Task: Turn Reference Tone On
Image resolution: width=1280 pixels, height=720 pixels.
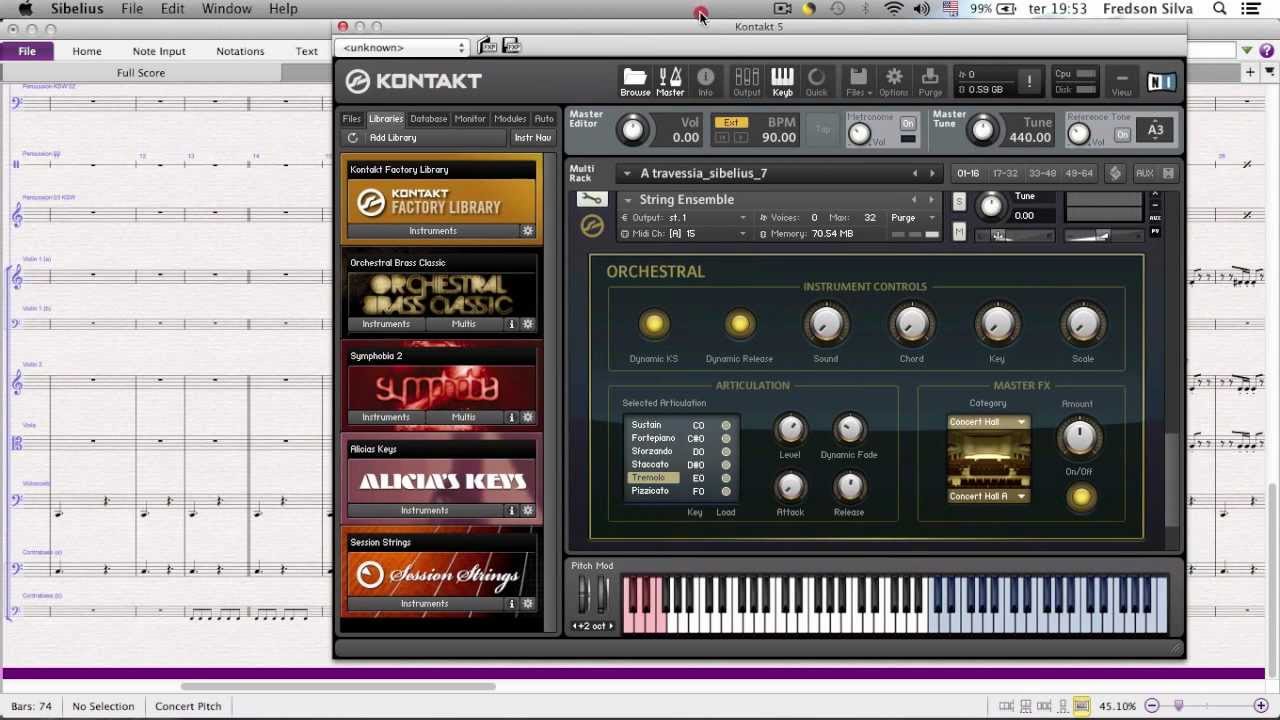Action: point(1122,135)
